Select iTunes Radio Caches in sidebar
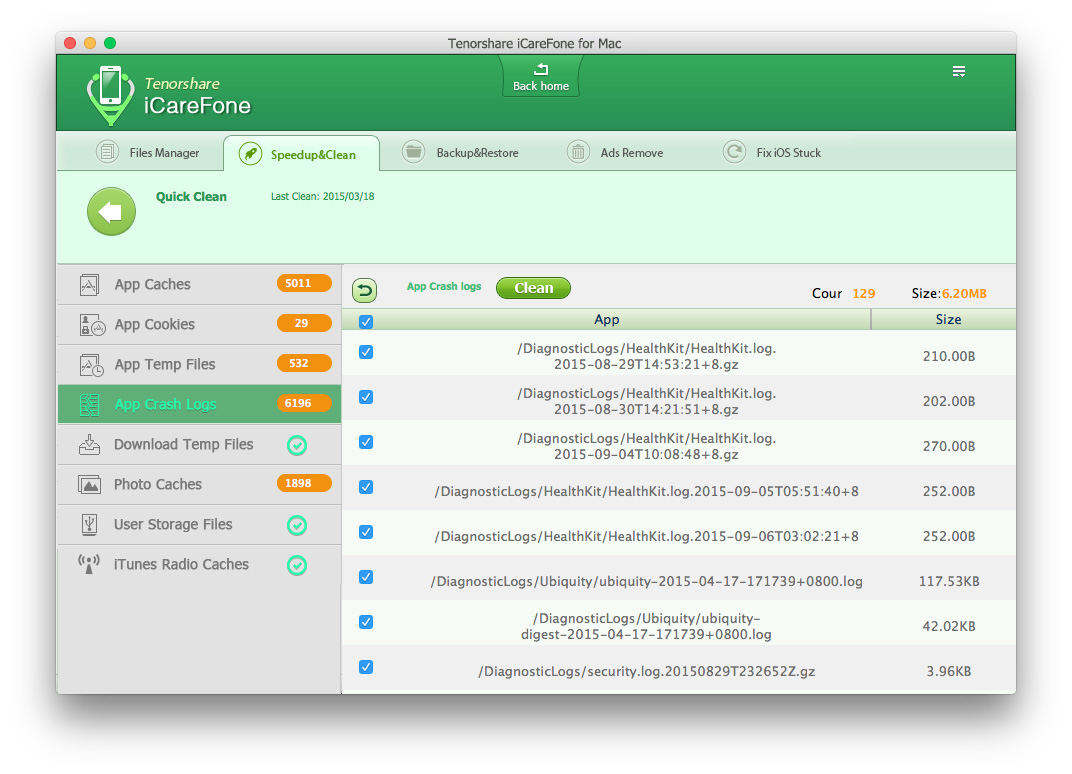Image resolution: width=1072 pixels, height=774 pixels. (x=199, y=565)
